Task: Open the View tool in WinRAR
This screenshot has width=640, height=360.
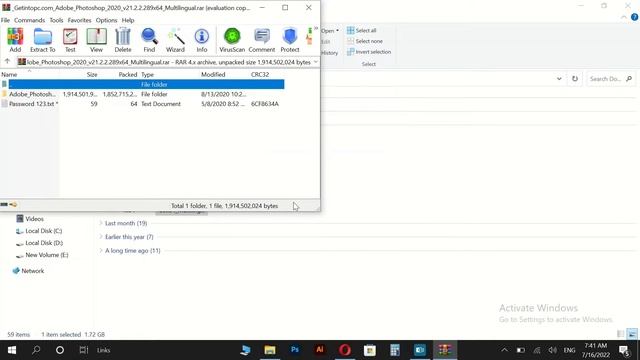Action: (x=96, y=40)
